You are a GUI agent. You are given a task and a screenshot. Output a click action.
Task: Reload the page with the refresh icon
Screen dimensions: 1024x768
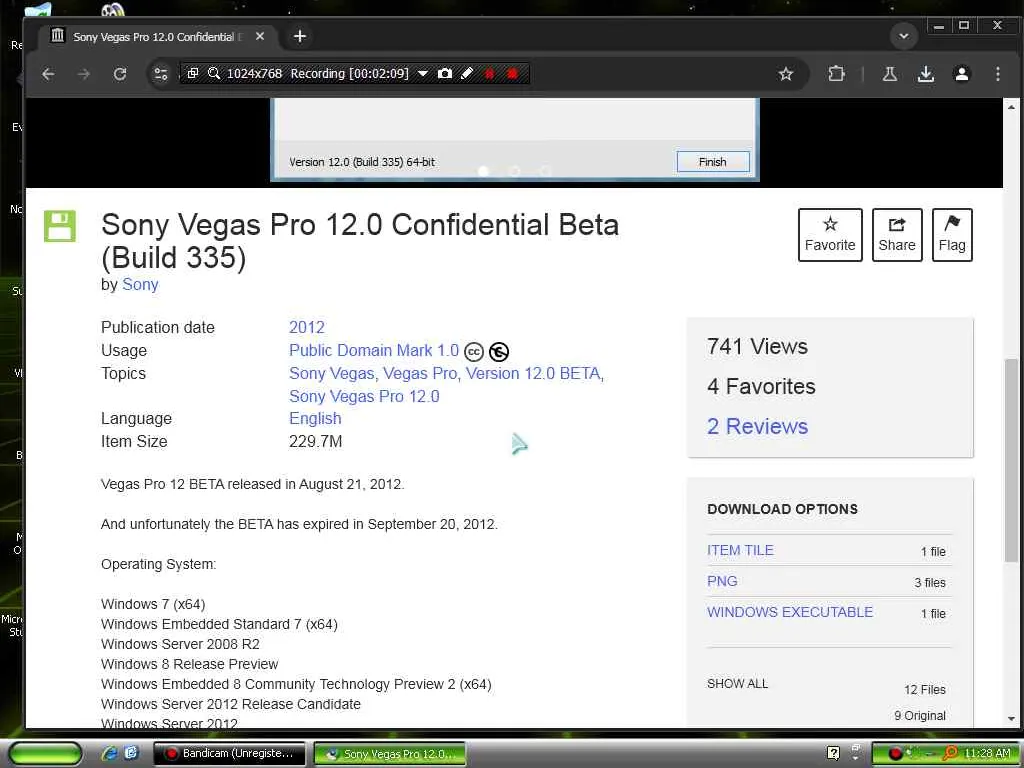120,74
